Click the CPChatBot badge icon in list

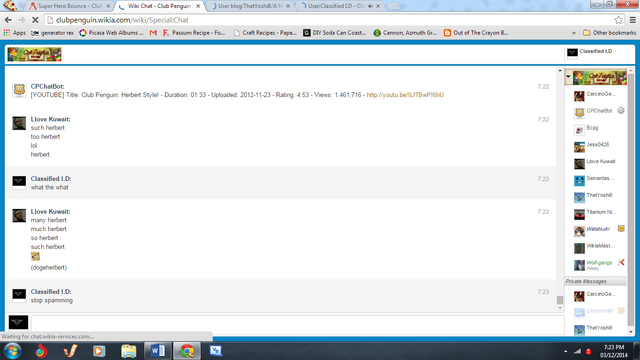pos(621,111)
